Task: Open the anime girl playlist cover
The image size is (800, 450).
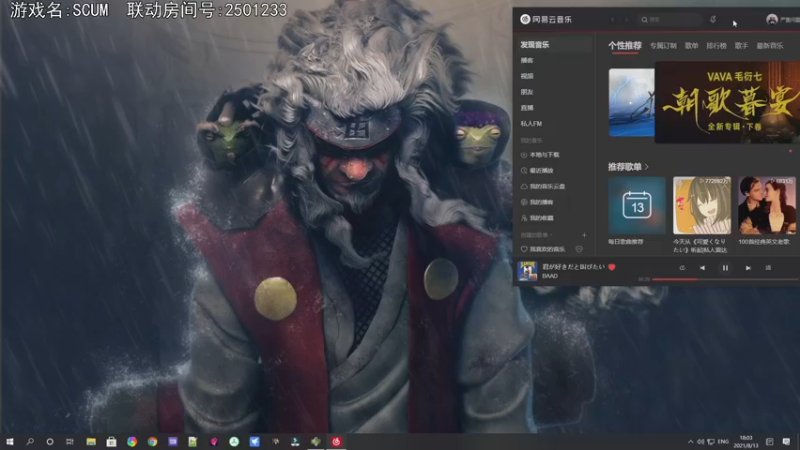Action: (x=702, y=205)
